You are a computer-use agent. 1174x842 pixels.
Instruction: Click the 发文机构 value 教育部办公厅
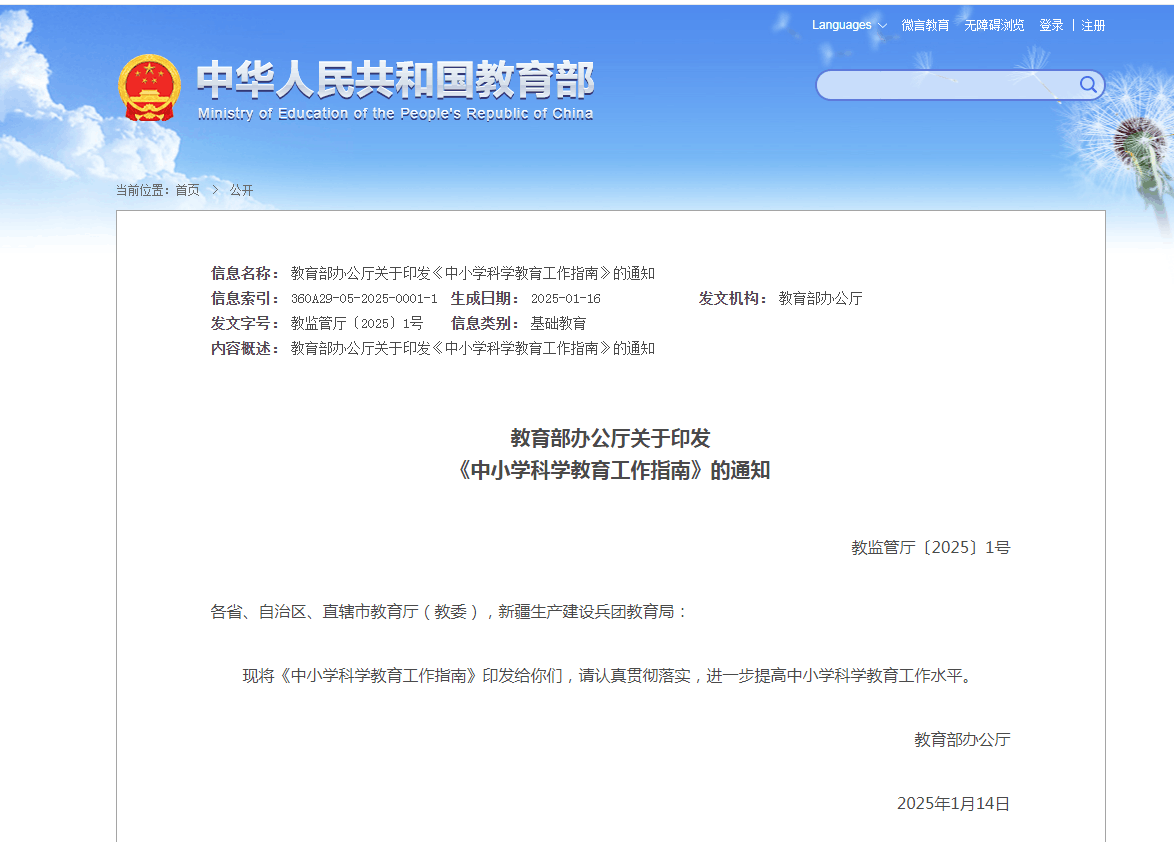pyautogui.click(x=820, y=298)
